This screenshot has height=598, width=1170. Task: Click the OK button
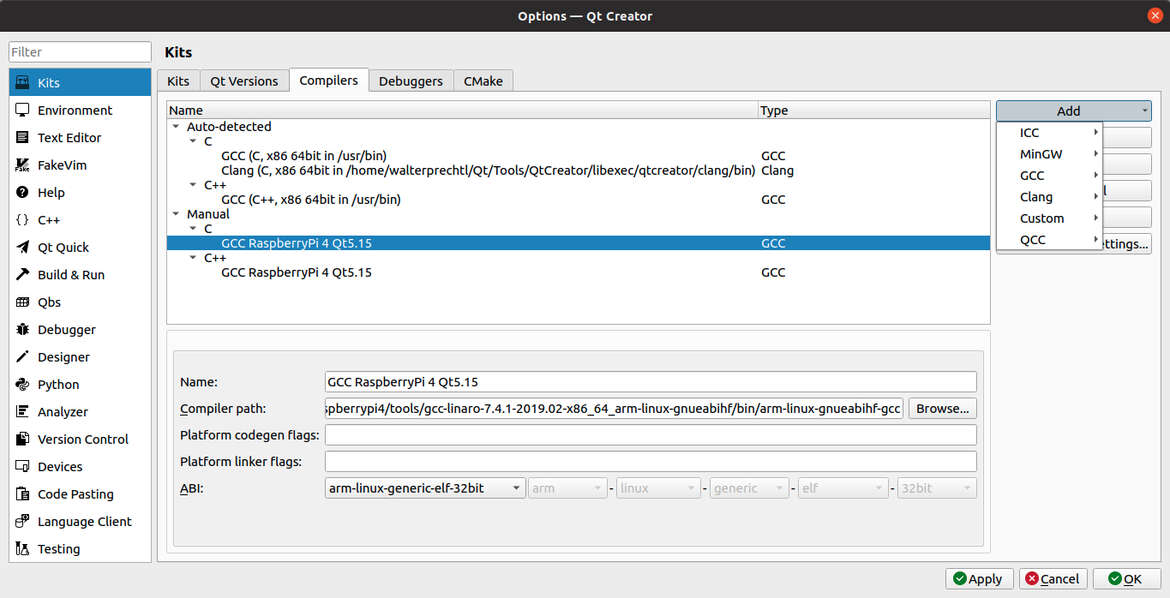tap(1127, 579)
